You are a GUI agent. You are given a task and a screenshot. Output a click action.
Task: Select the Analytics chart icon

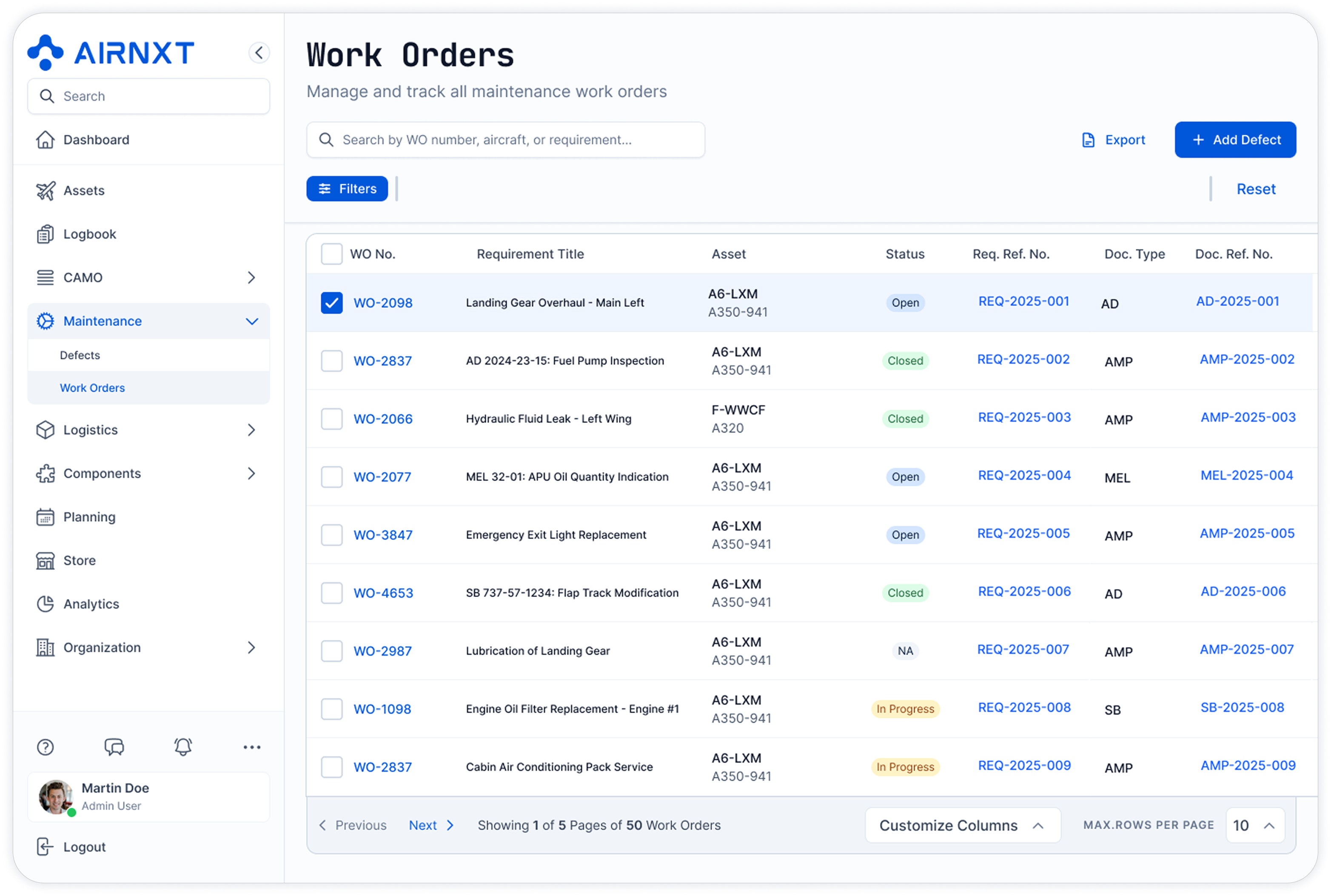coord(46,603)
